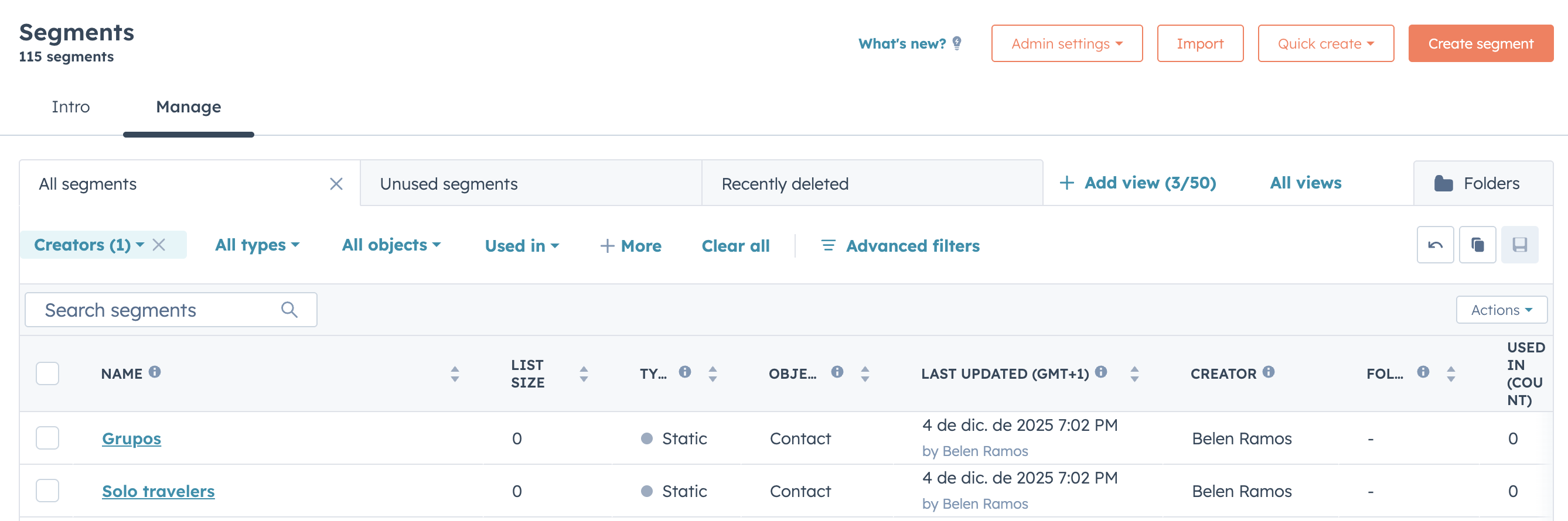1568x521 pixels.
Task: Click the lightbulb icon by What's new
Action: (x=957, y=43)
